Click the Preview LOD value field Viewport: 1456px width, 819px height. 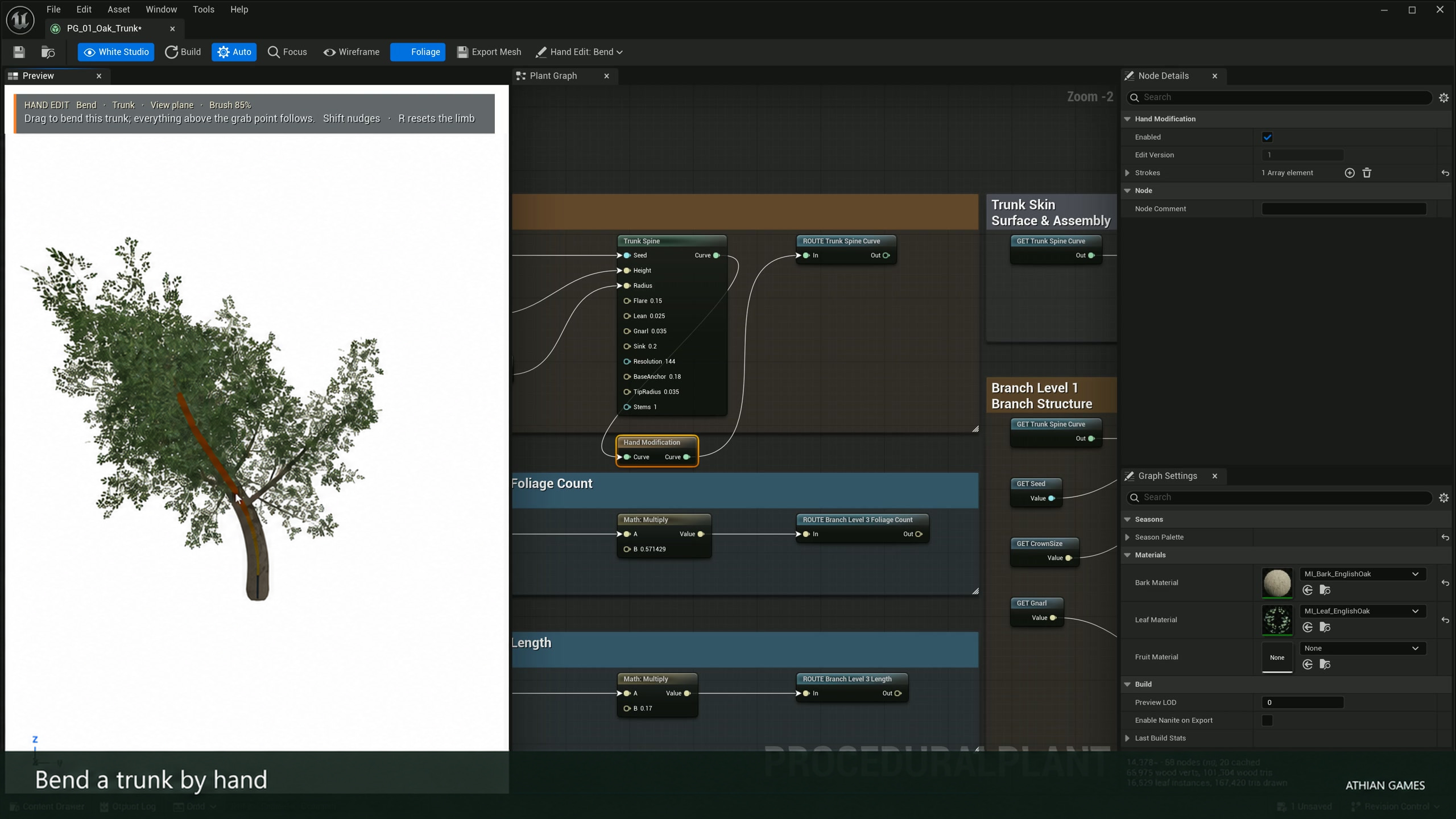click(1302, 702)
